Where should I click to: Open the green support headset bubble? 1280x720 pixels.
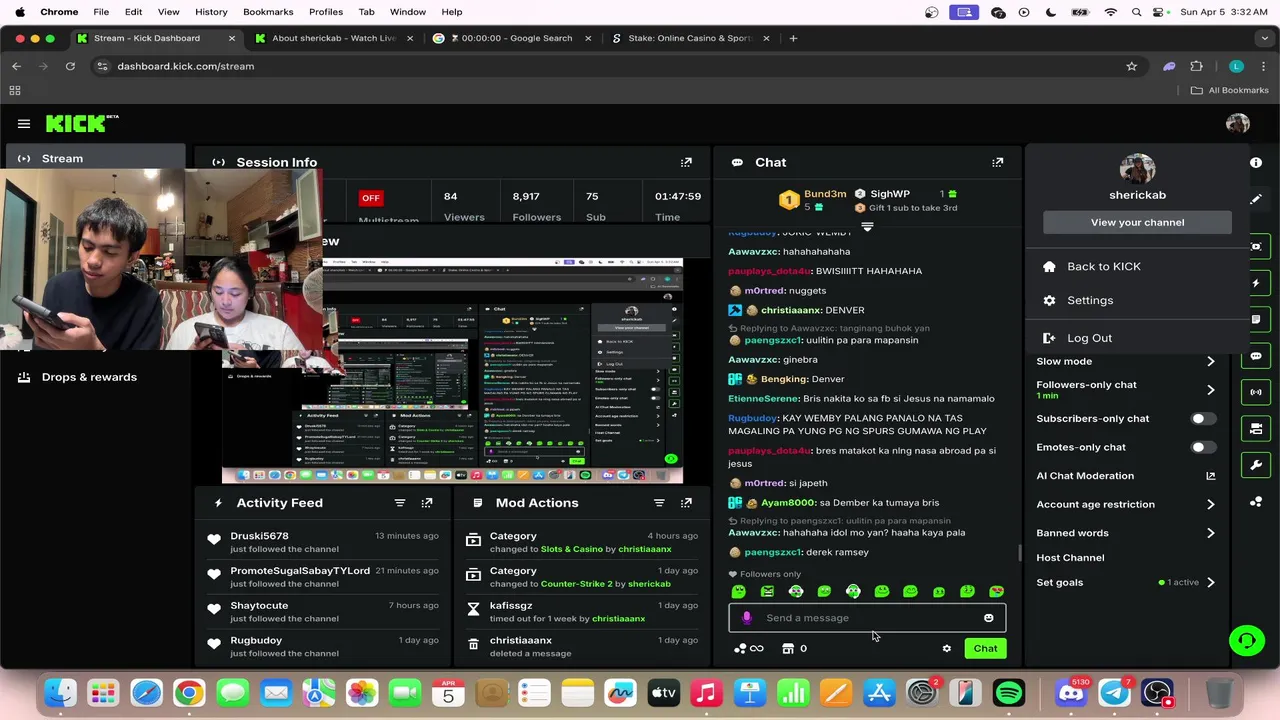point(1247,640)
